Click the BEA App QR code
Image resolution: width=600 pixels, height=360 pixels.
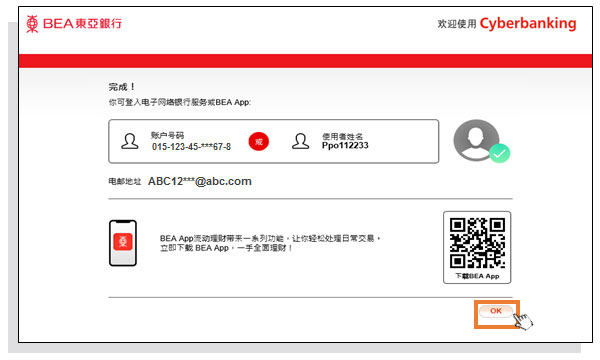(477, 243)
